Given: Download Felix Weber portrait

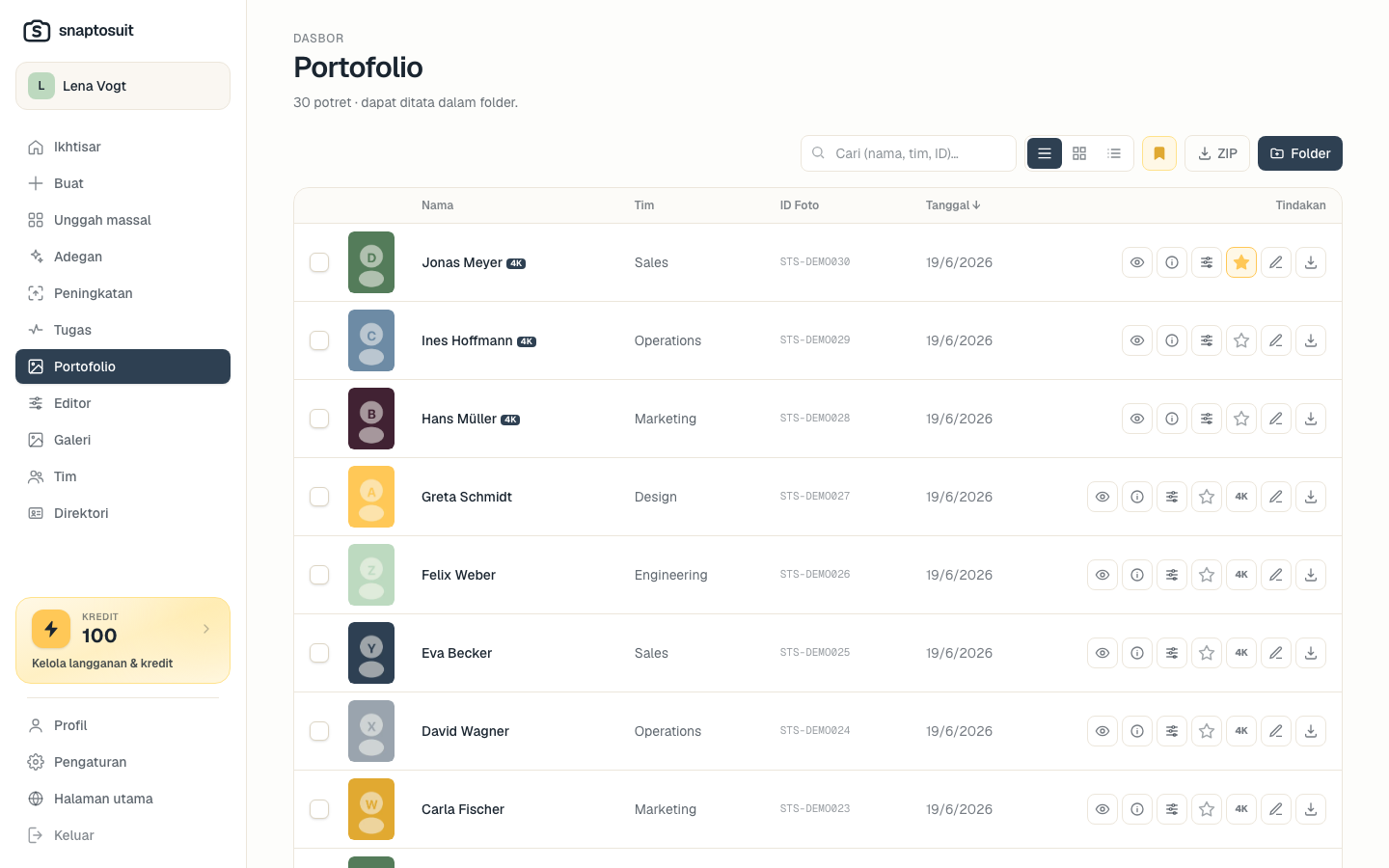Looking at the screenshot, I should tap(1311, 575).
